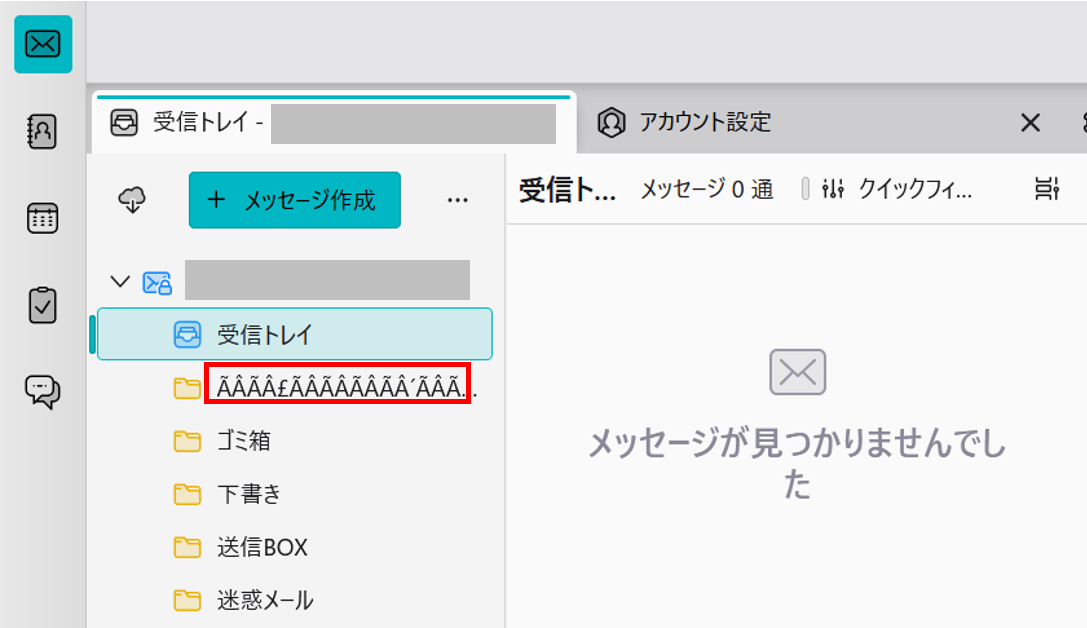Select the ゴミ箱 folder

[244, 441]
